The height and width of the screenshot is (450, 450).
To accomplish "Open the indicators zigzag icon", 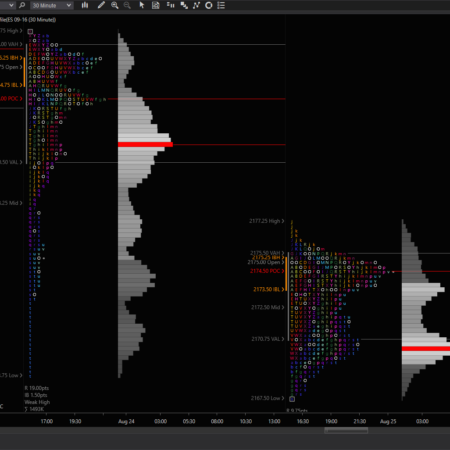I will [196, 5].
